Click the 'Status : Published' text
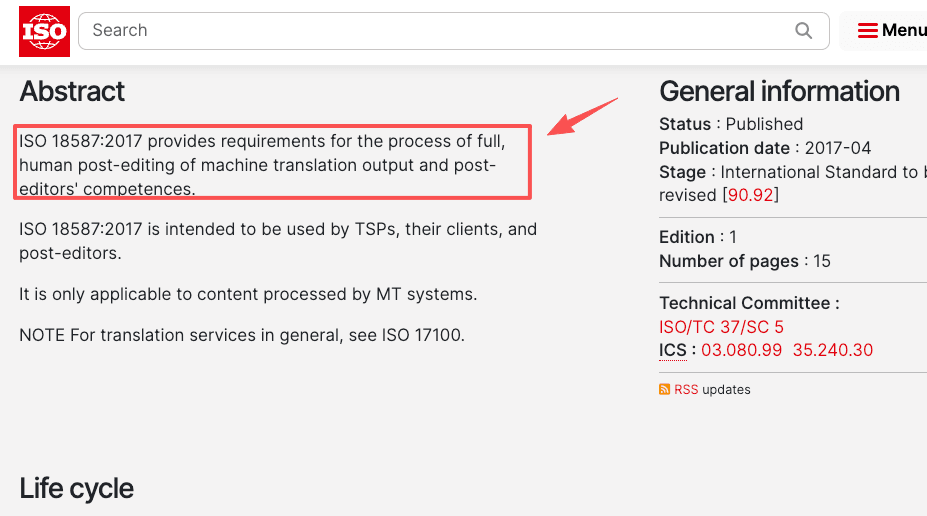The image size is (927, 516). click(731, 124)
